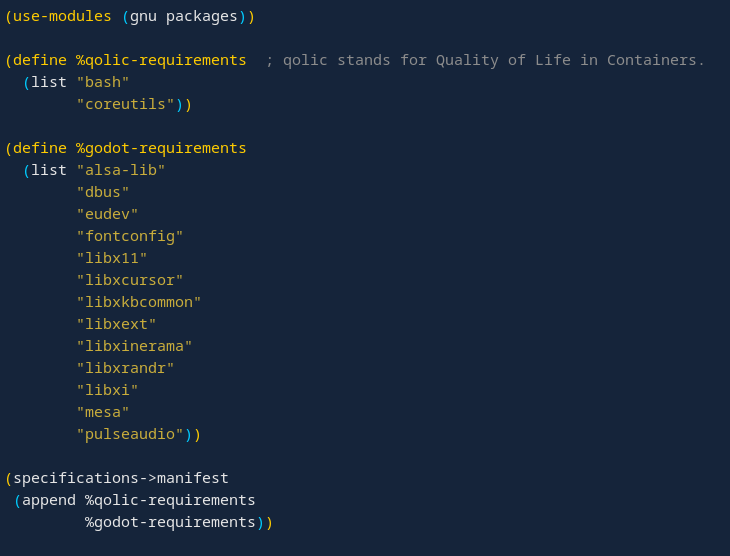The width and height of the screenshot is (730, 556).
Task: Select the "fontconfig" entry
Action: click(x=130, y=236)
